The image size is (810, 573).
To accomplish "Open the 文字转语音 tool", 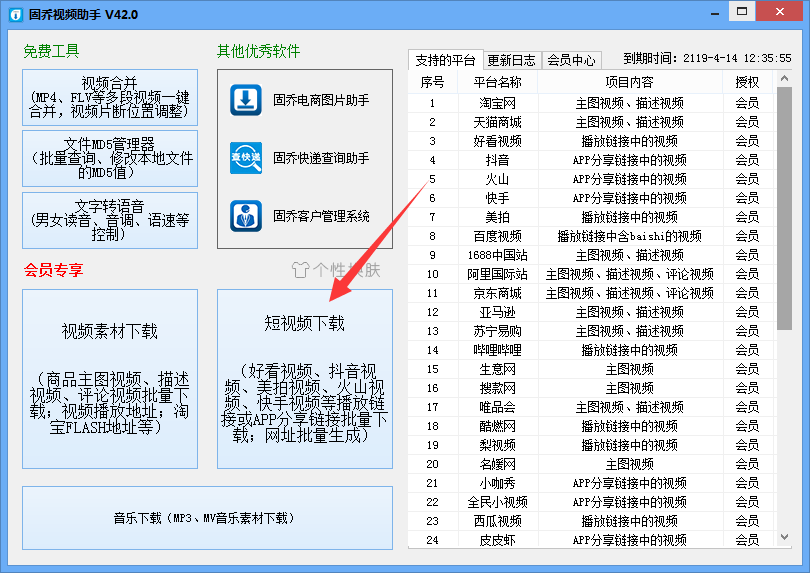I will point(110,220).
